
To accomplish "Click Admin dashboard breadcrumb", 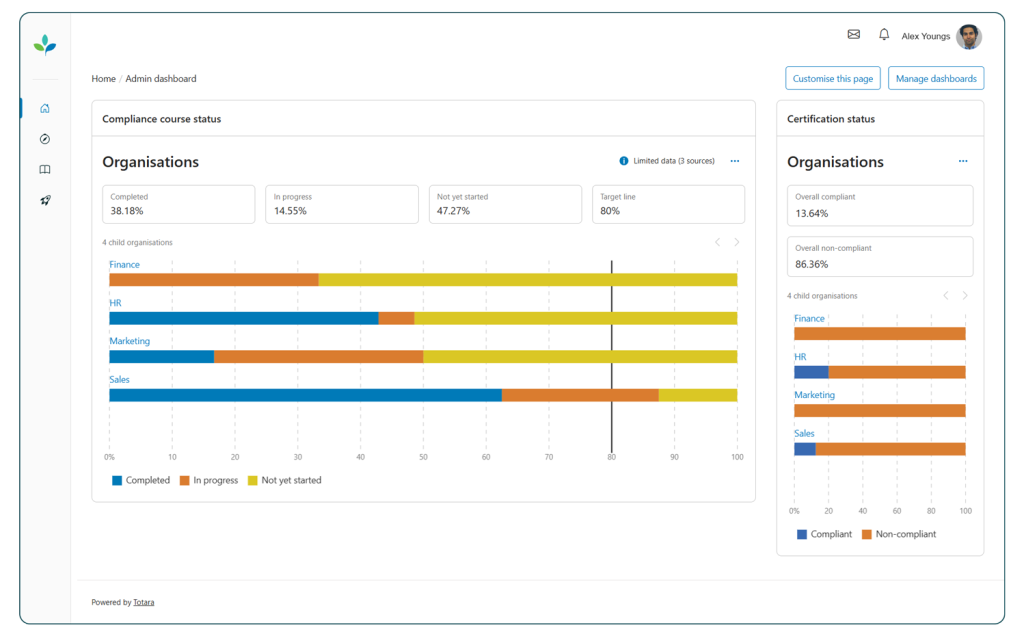I will pos(161,78).
